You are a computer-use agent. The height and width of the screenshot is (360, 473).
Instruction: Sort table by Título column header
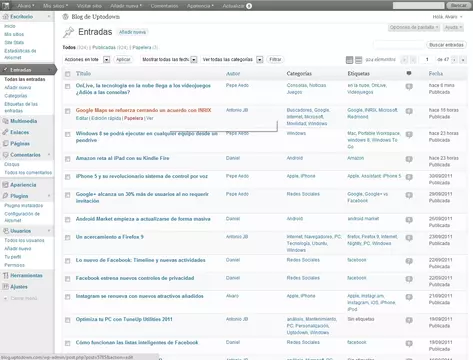(83, 74)
